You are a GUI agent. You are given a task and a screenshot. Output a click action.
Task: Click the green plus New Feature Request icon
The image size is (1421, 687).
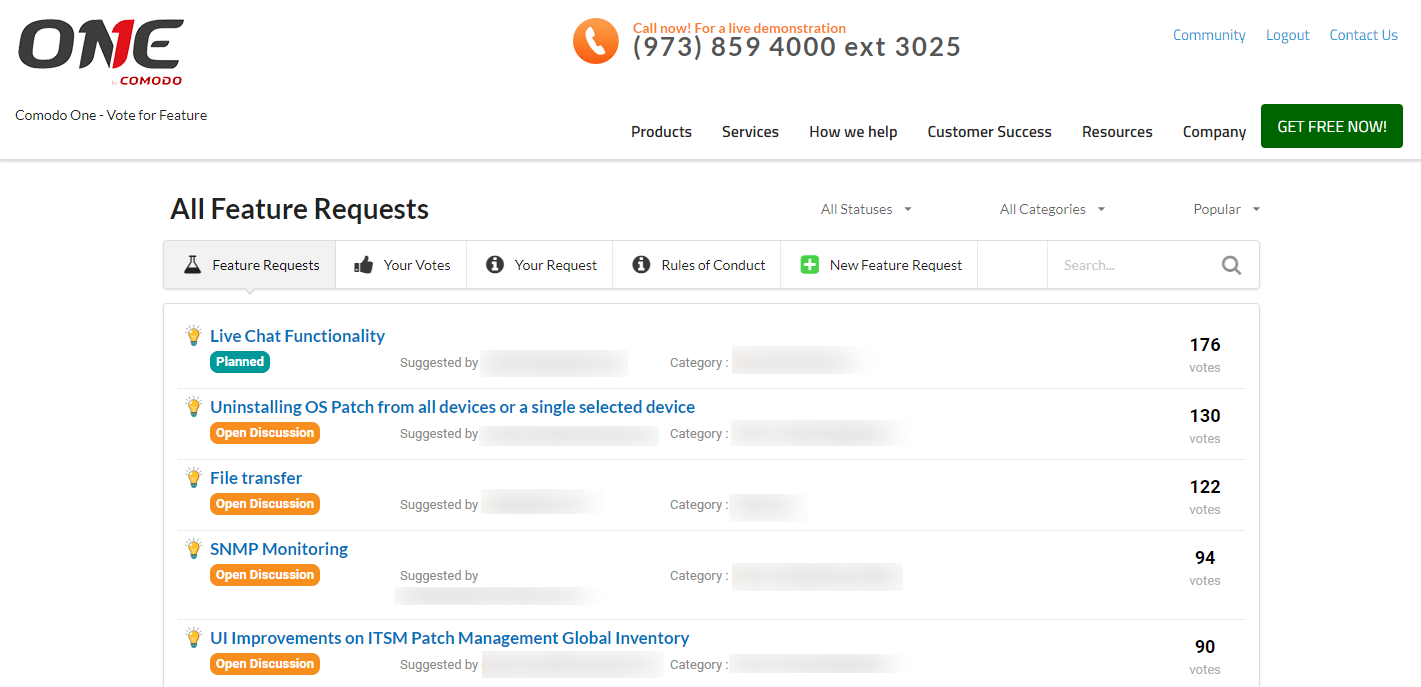(810, 265)
